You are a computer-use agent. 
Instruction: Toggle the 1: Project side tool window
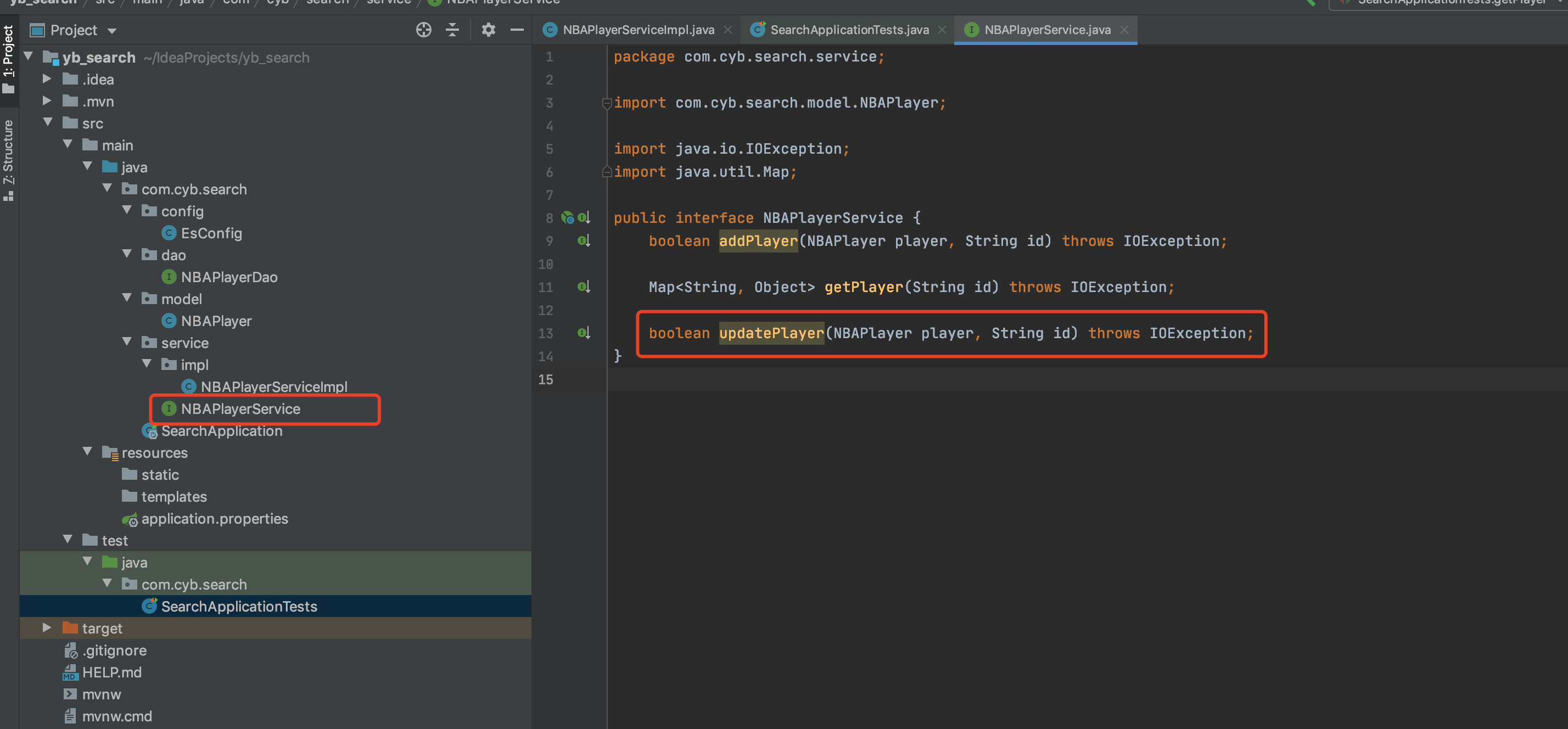point(9,60)
